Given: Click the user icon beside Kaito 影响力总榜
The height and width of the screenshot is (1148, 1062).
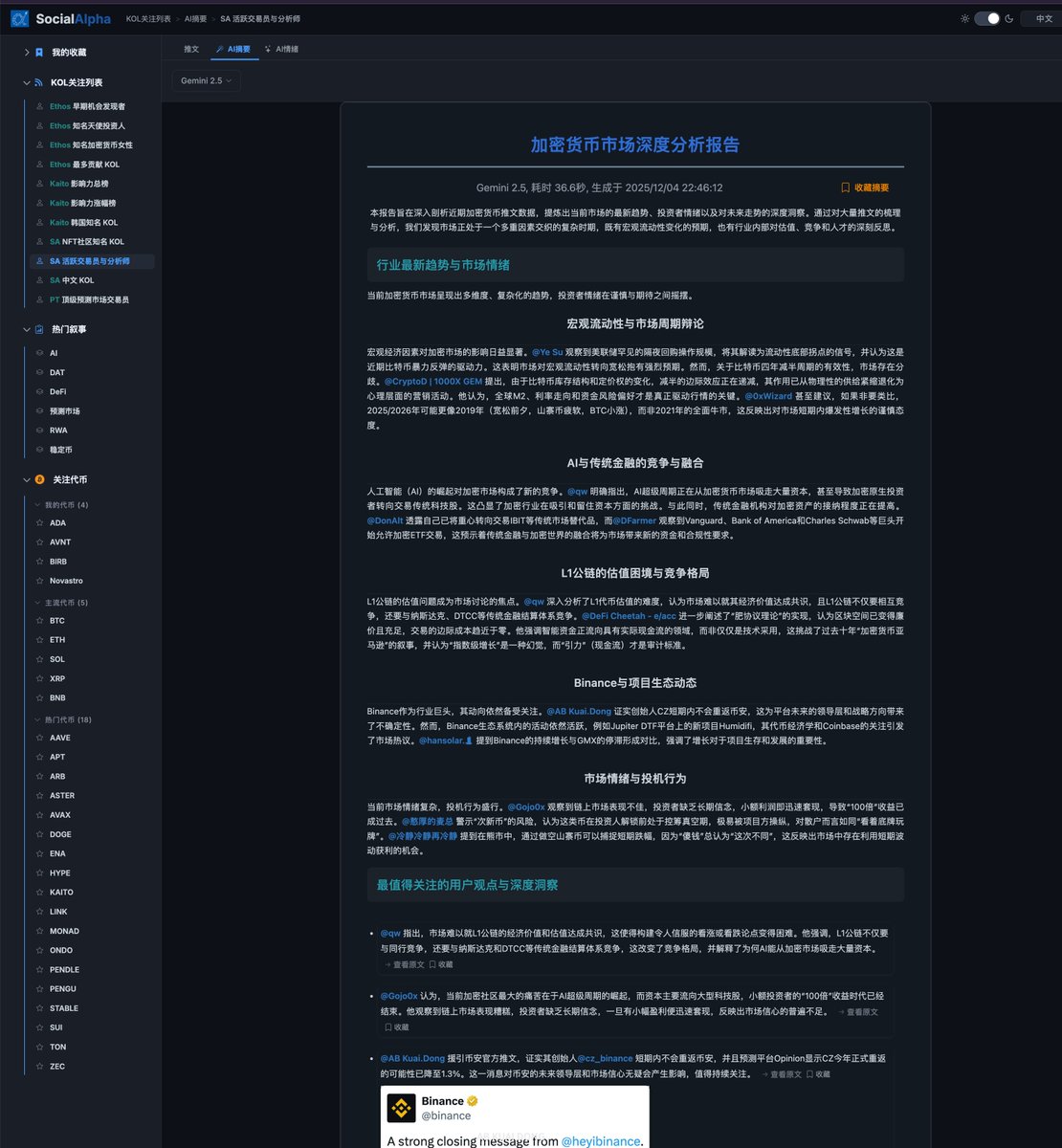Looking at the screenshot, I should [39, 184].
